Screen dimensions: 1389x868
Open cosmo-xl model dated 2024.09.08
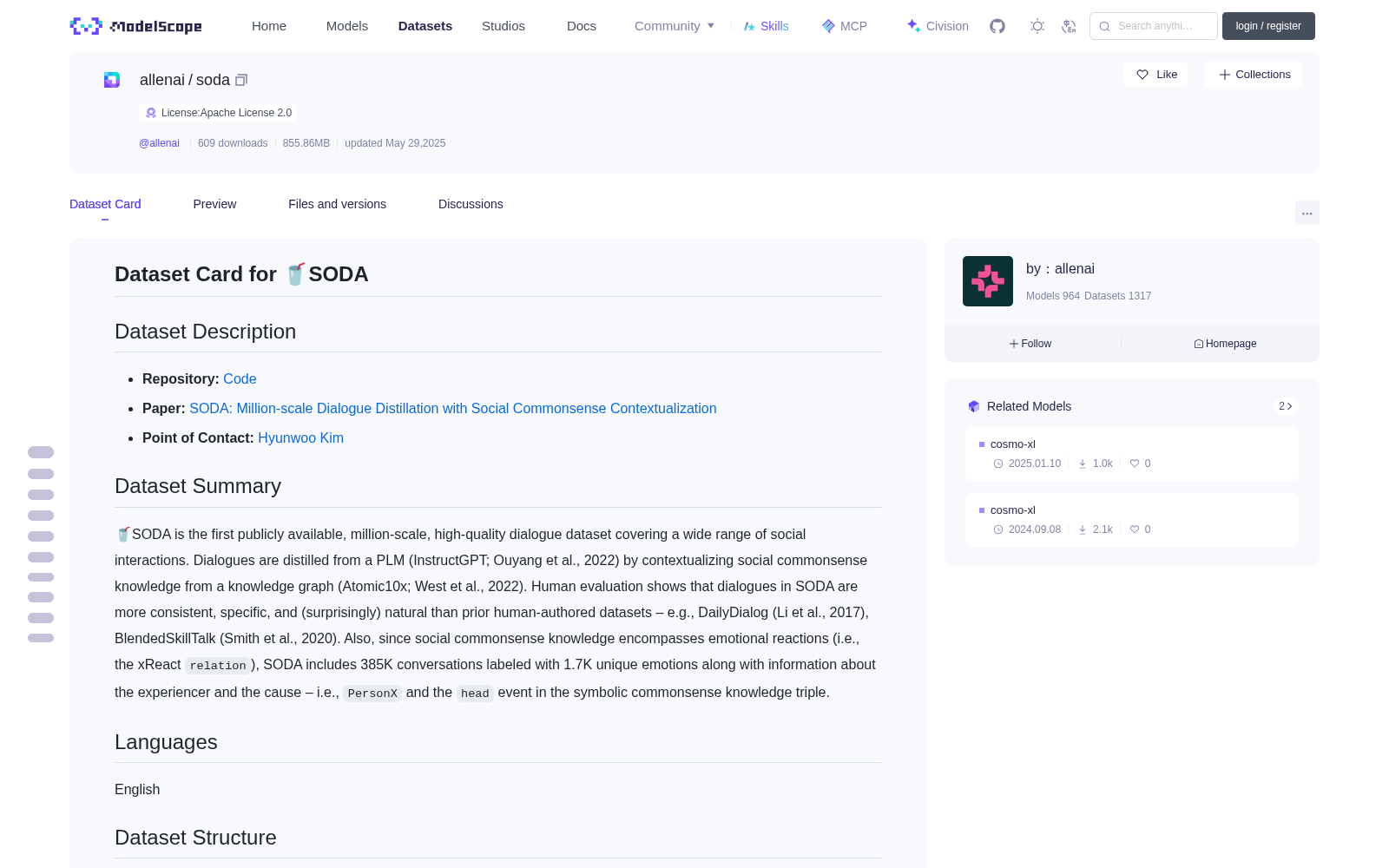coord(1132,520)
